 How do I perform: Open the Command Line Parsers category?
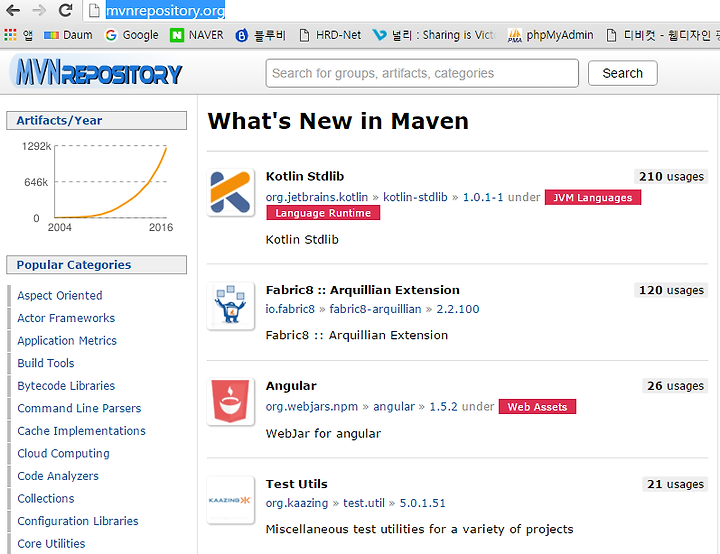79,408
